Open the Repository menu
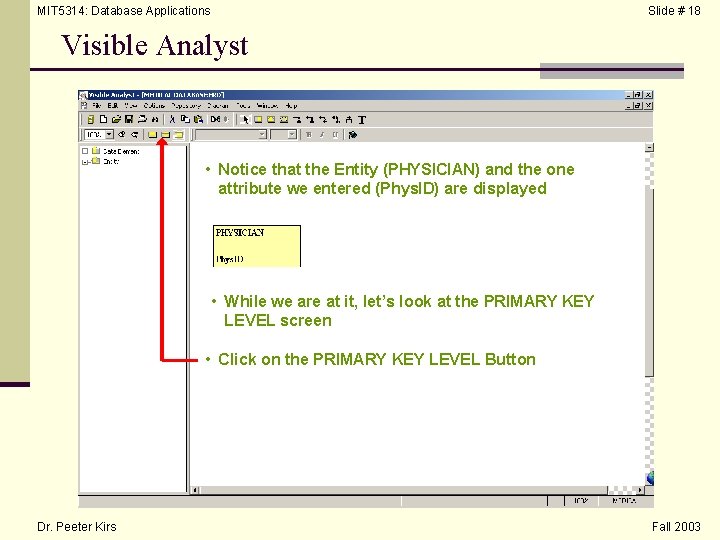The width and height of the screenshot is (720, 540). point(186,106)
